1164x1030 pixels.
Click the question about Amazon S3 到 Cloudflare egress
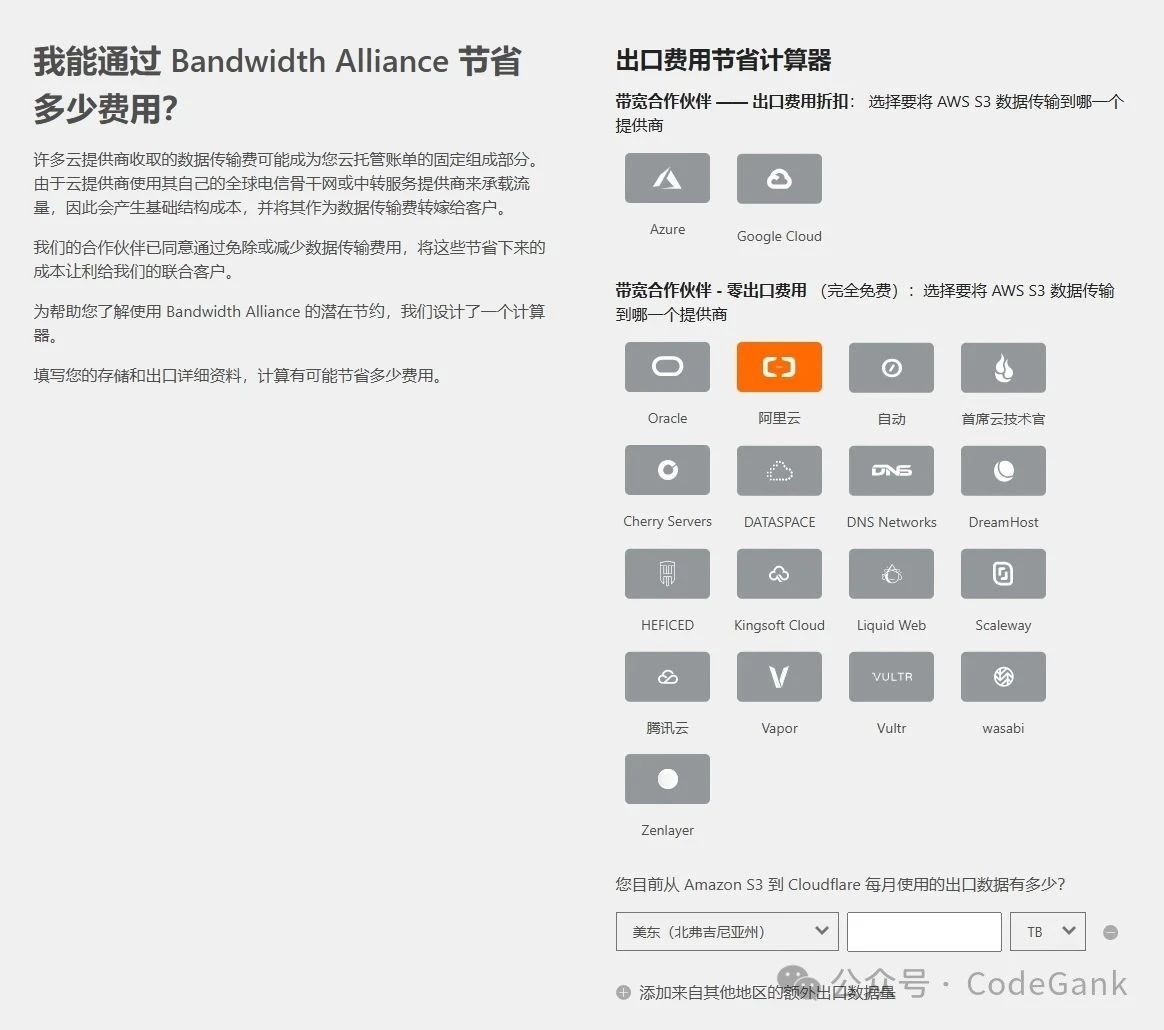click(x=840, y=884)
